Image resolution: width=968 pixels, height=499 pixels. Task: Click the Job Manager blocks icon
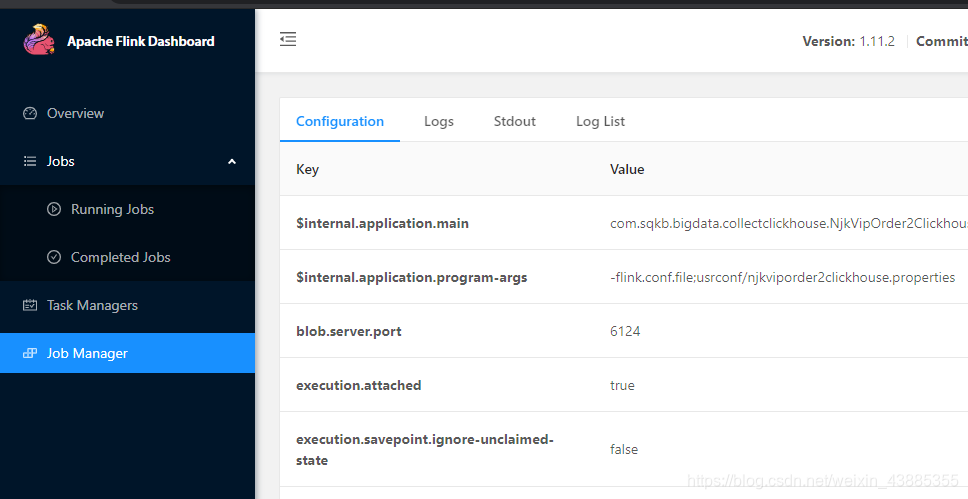[x=30, y=353]
